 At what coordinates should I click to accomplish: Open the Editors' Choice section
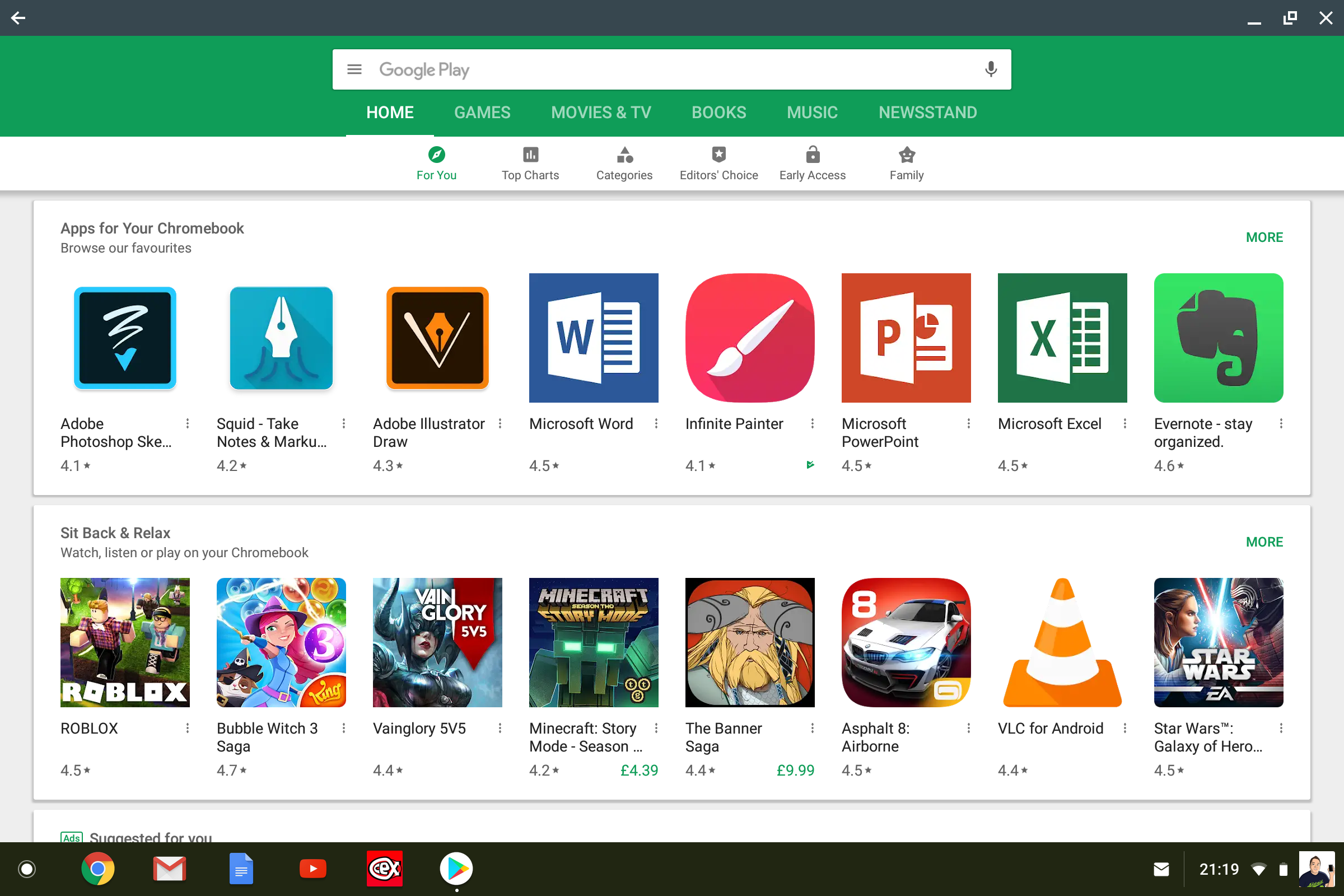tap(719, 164)
